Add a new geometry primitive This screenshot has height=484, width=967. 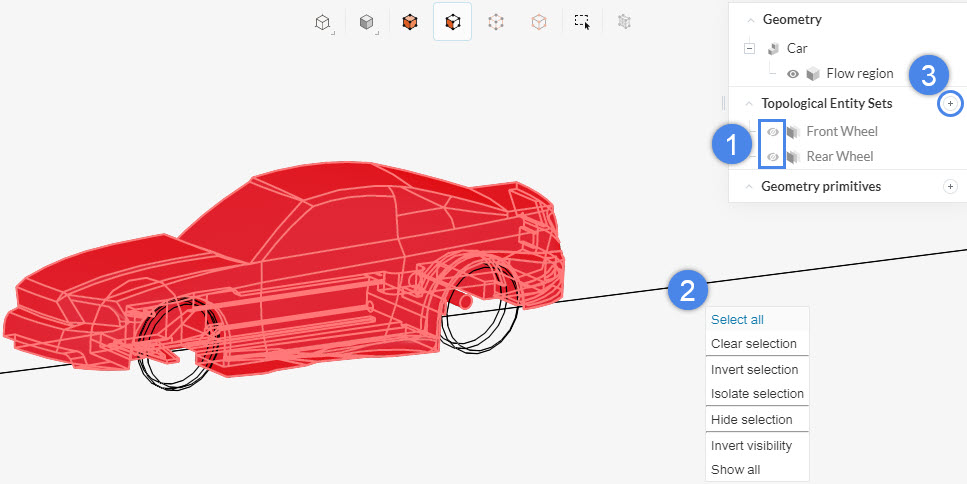click(x=950, y=186)
